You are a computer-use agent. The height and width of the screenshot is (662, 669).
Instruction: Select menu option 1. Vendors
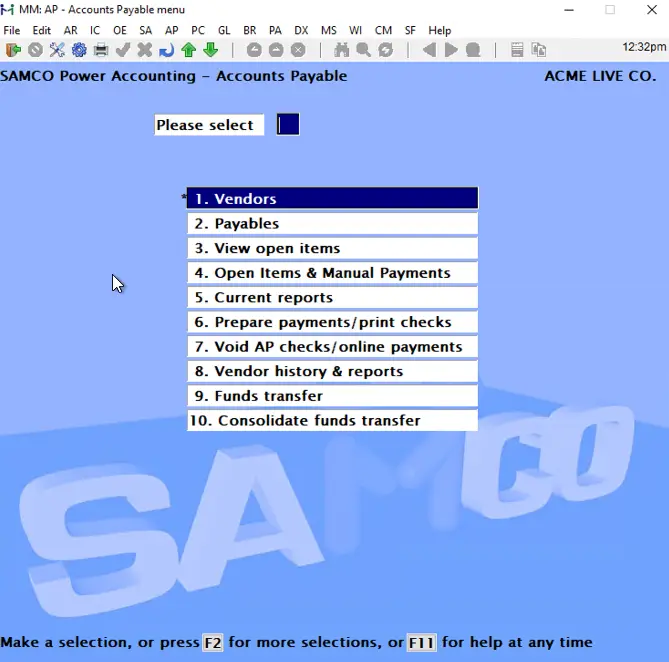(332, 199)
